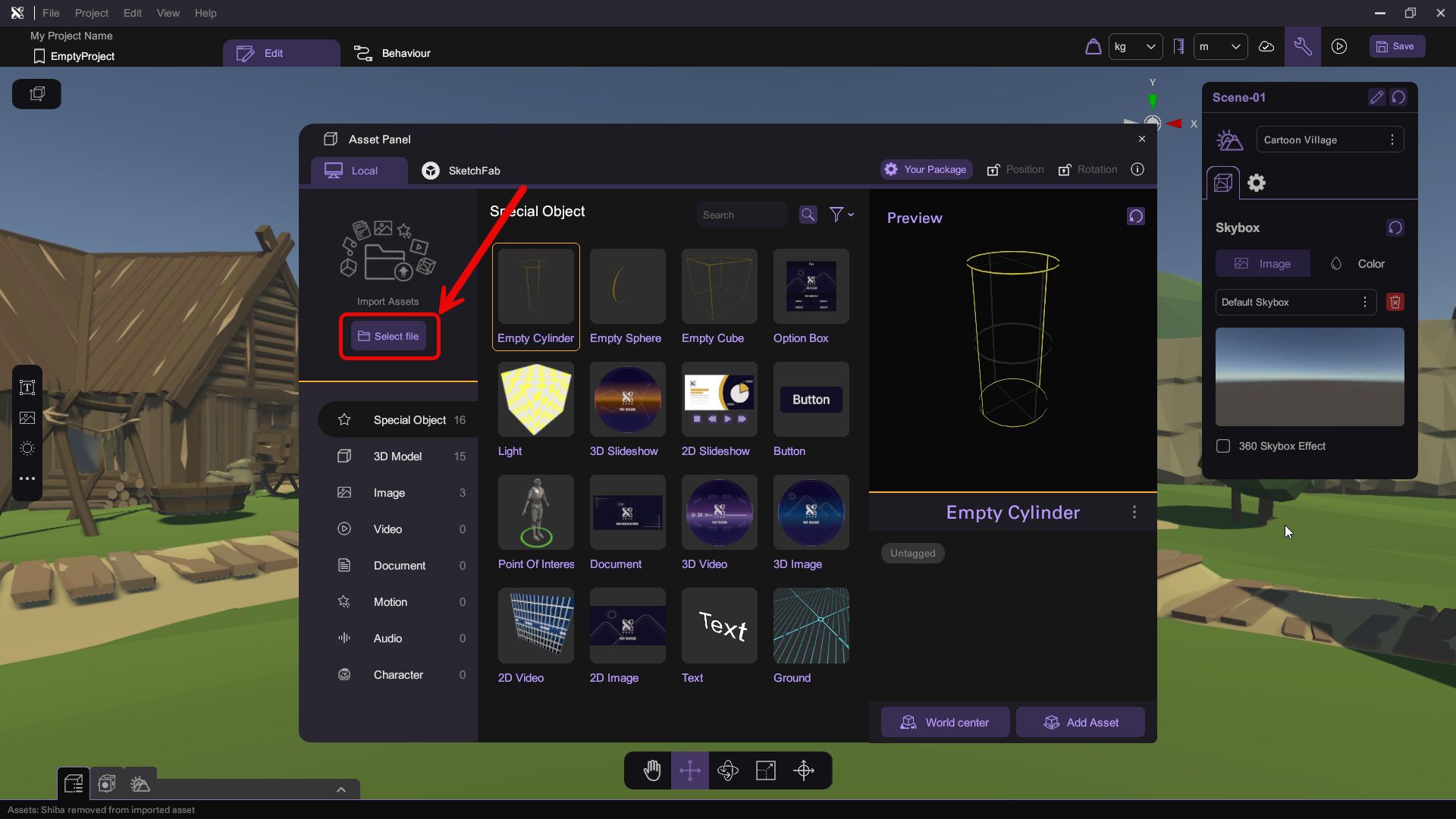Toggle the Rotation placement option
Viewport: 1456px width, 819px height.
pos(1087,169)
